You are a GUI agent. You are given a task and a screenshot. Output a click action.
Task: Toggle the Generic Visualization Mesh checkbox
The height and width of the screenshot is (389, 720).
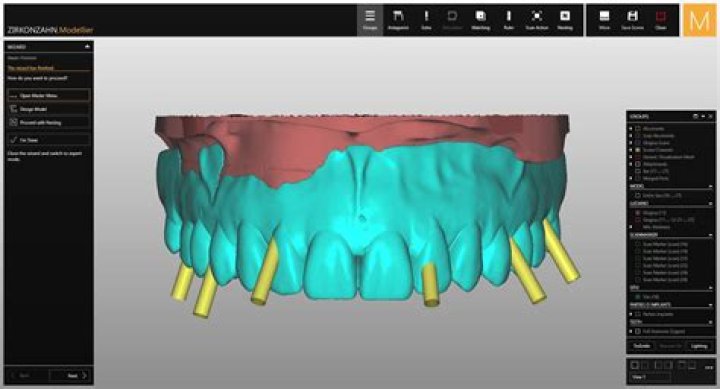[637, 157]
